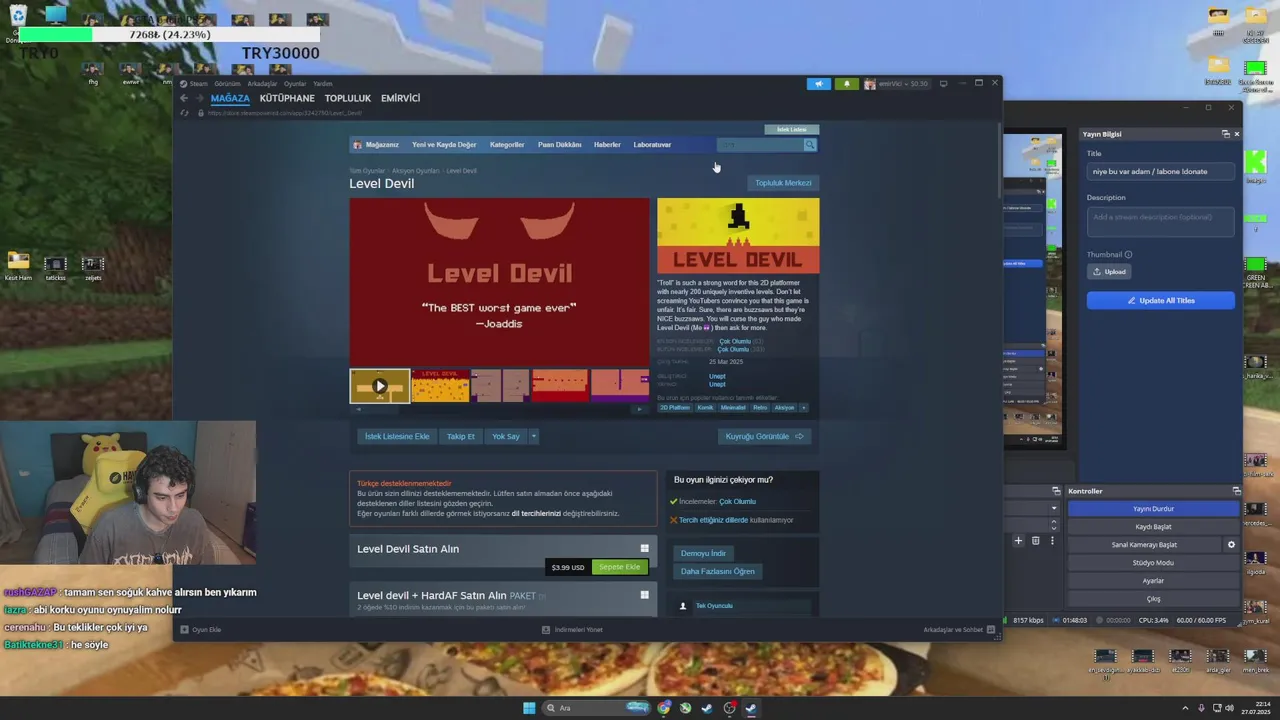Viewport: 1280px width, 720px height.
Task: Open Puan Dükkânı in store nav
Action: (559, 145)
